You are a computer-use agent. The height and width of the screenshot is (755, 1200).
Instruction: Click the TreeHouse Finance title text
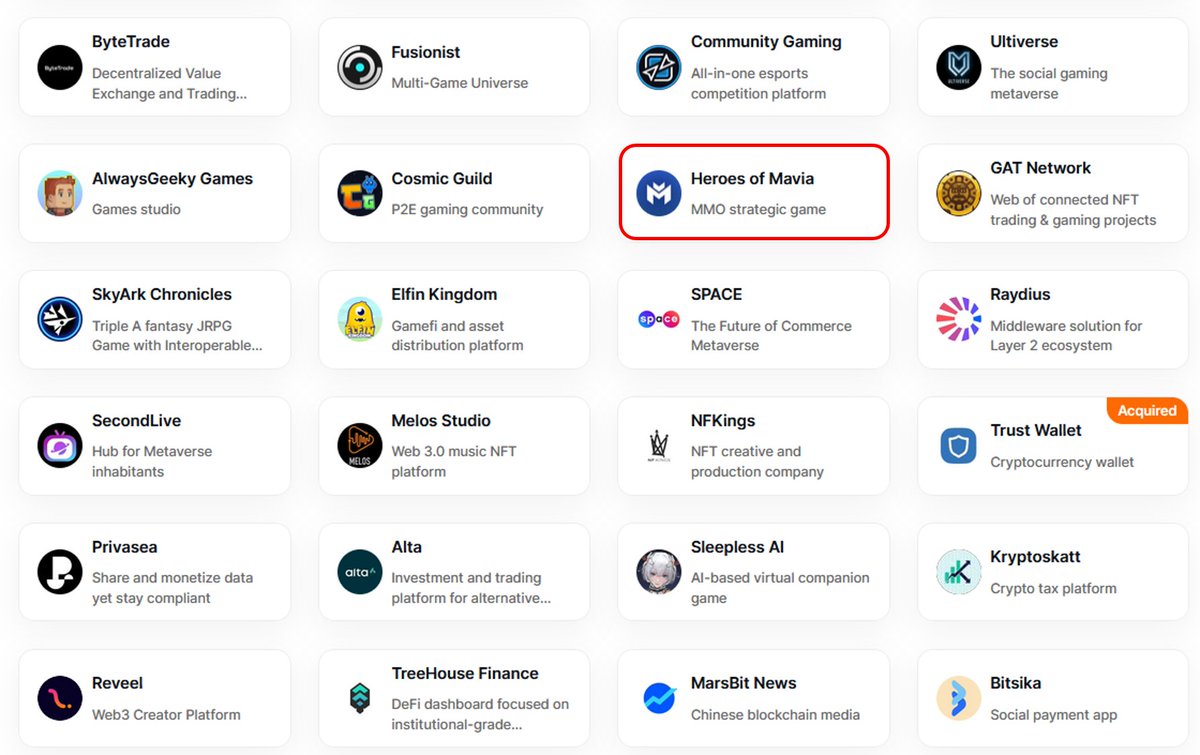pos(465,673)
